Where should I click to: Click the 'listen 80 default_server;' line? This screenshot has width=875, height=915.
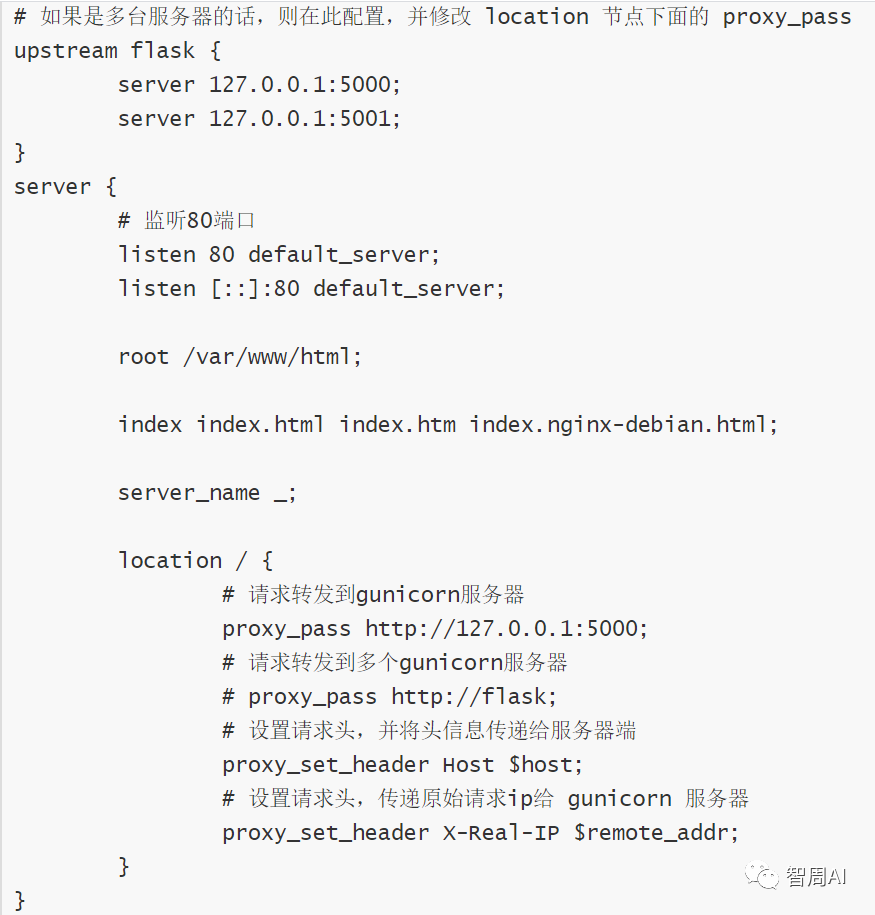(x=279, y=255)
